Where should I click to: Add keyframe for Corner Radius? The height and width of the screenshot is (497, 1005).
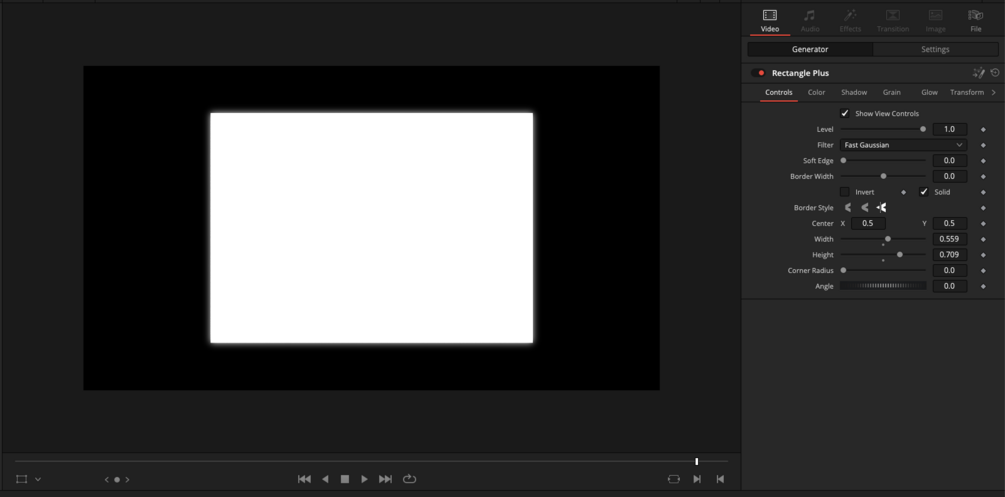[983, 271]
